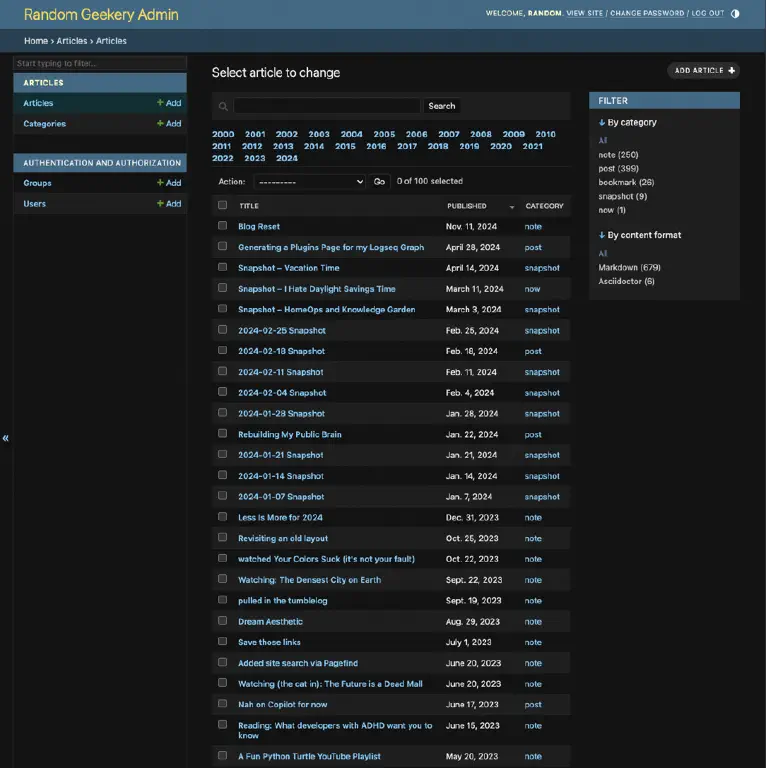The height and width of the screenshot is (768, 766).
Task: Filter articles by year 2015
Action: click(345, 146)
